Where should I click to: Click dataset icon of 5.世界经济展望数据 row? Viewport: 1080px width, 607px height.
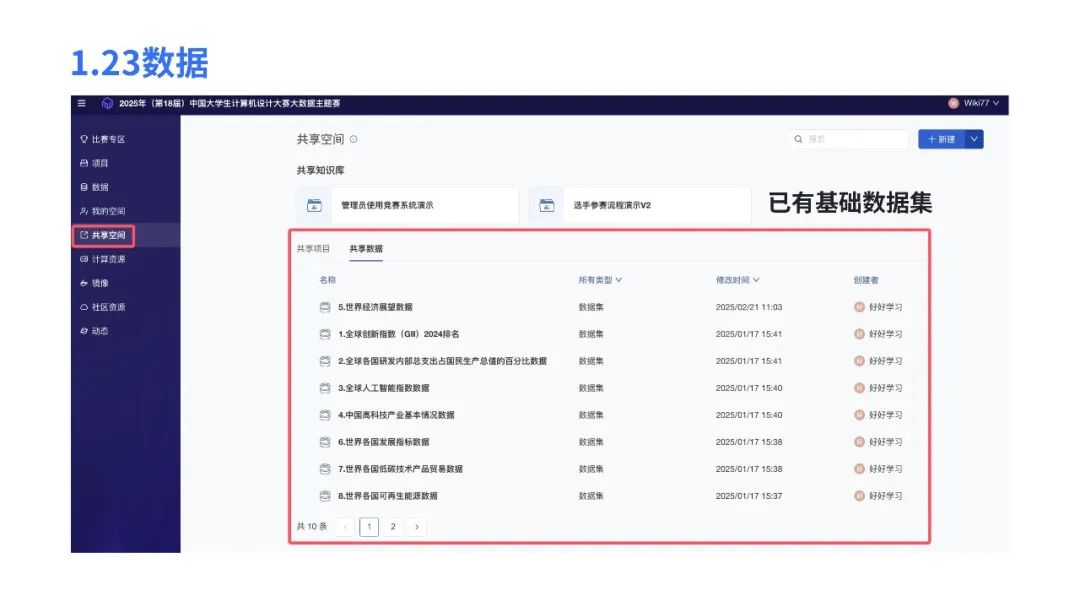(325, 307)
